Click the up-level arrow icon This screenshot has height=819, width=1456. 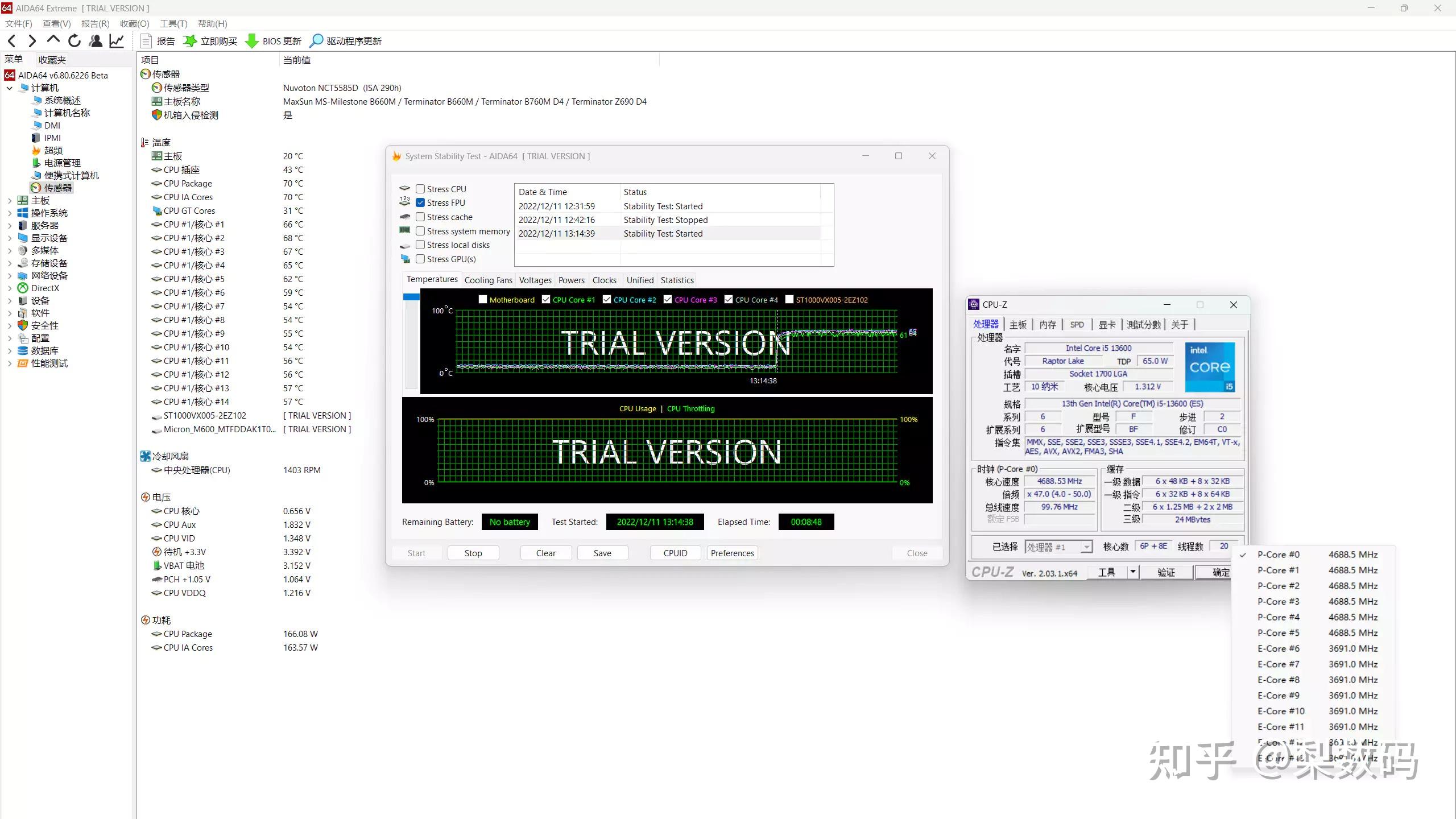click(53, 40)
